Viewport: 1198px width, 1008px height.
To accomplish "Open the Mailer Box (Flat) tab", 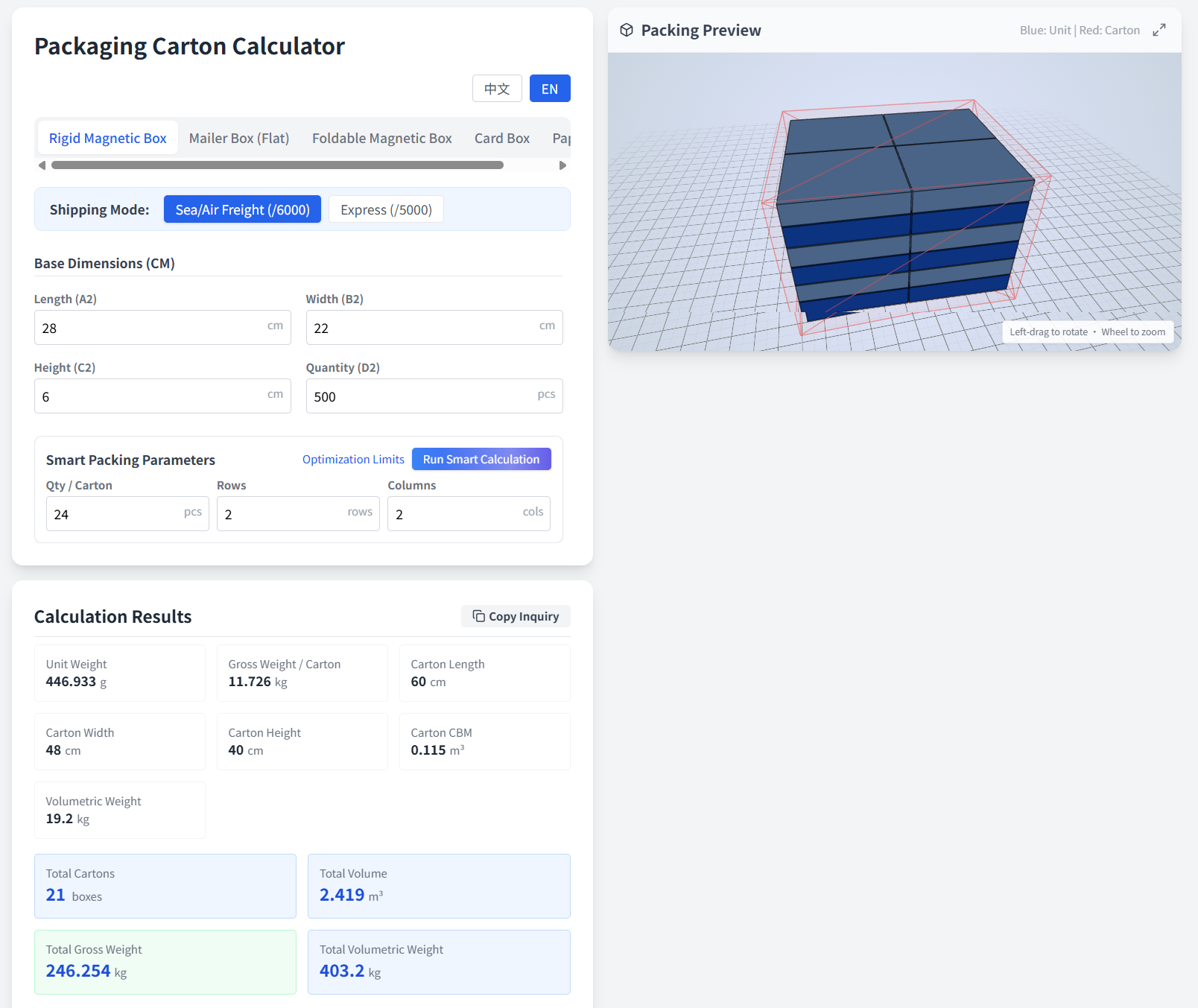I will click(x=239, y=138).
